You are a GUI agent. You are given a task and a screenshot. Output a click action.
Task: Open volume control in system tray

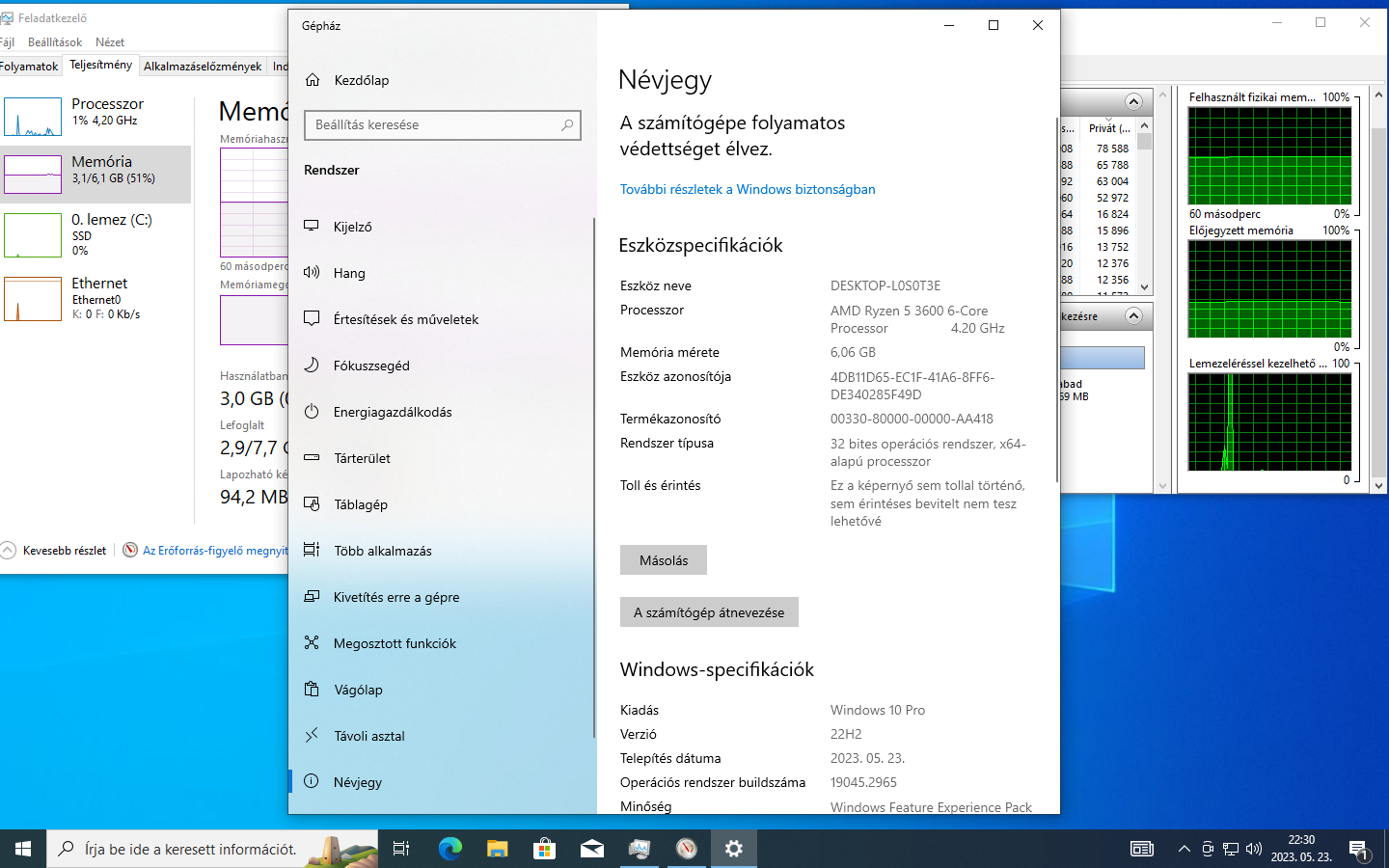pyautogui.click(x=1254, y=849)
